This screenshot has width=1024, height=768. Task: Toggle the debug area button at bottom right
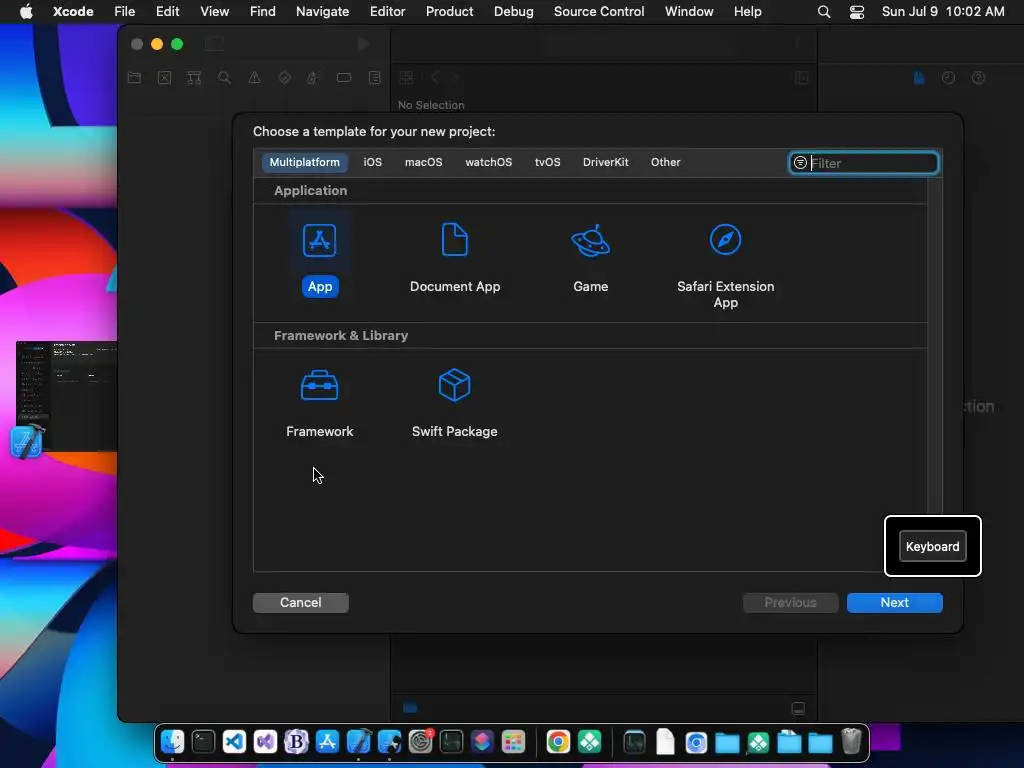point(798,708)
